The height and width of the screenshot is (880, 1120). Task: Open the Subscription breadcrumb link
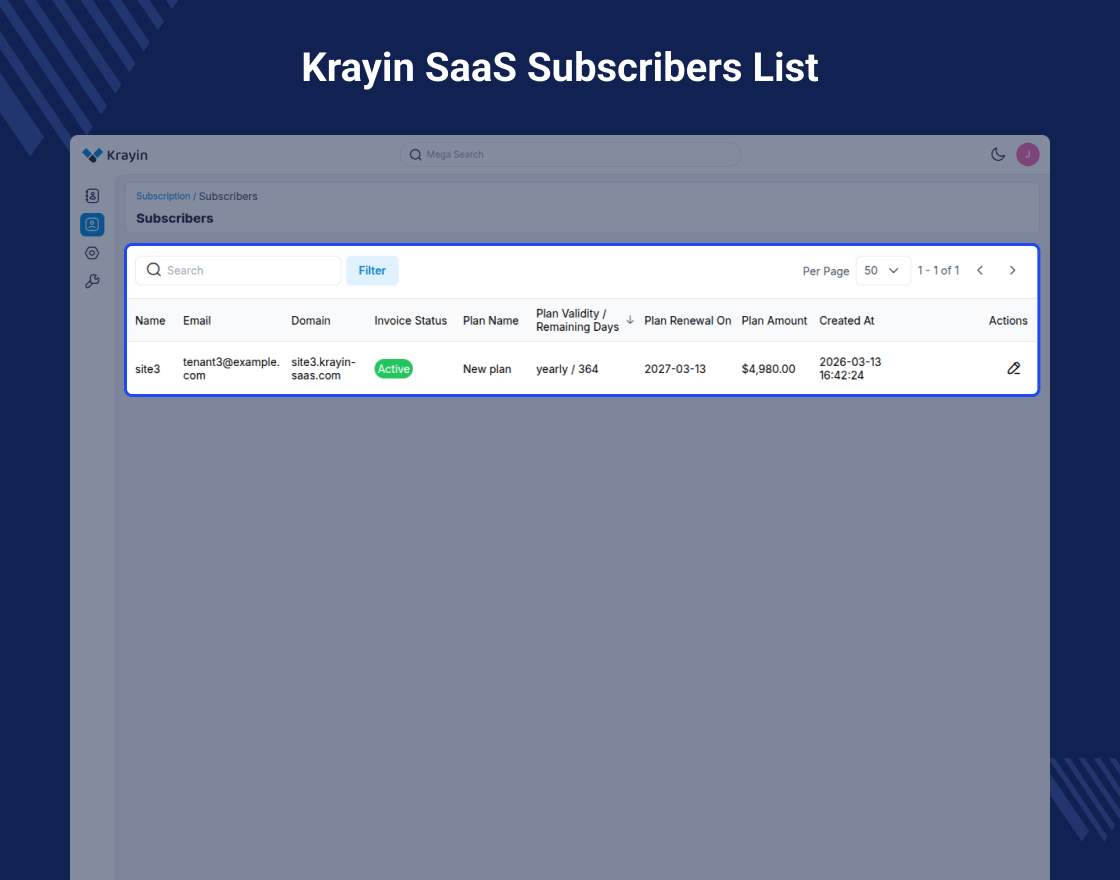pyautogui.click(x=163, y=196)
